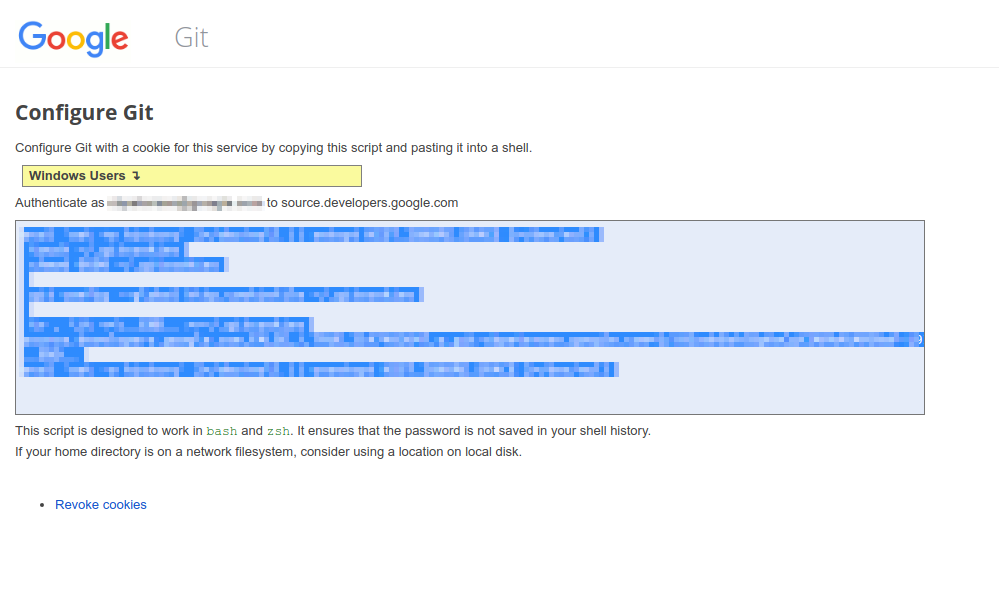Open the Revoke cookies link
The width and height of the screenshot is (999, 613).
point(101,505)
